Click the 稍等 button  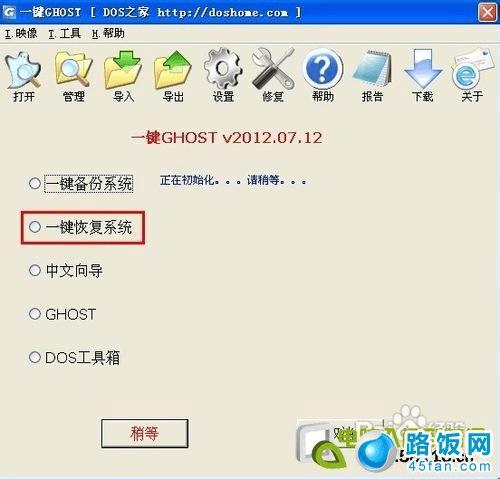(145, 433)
